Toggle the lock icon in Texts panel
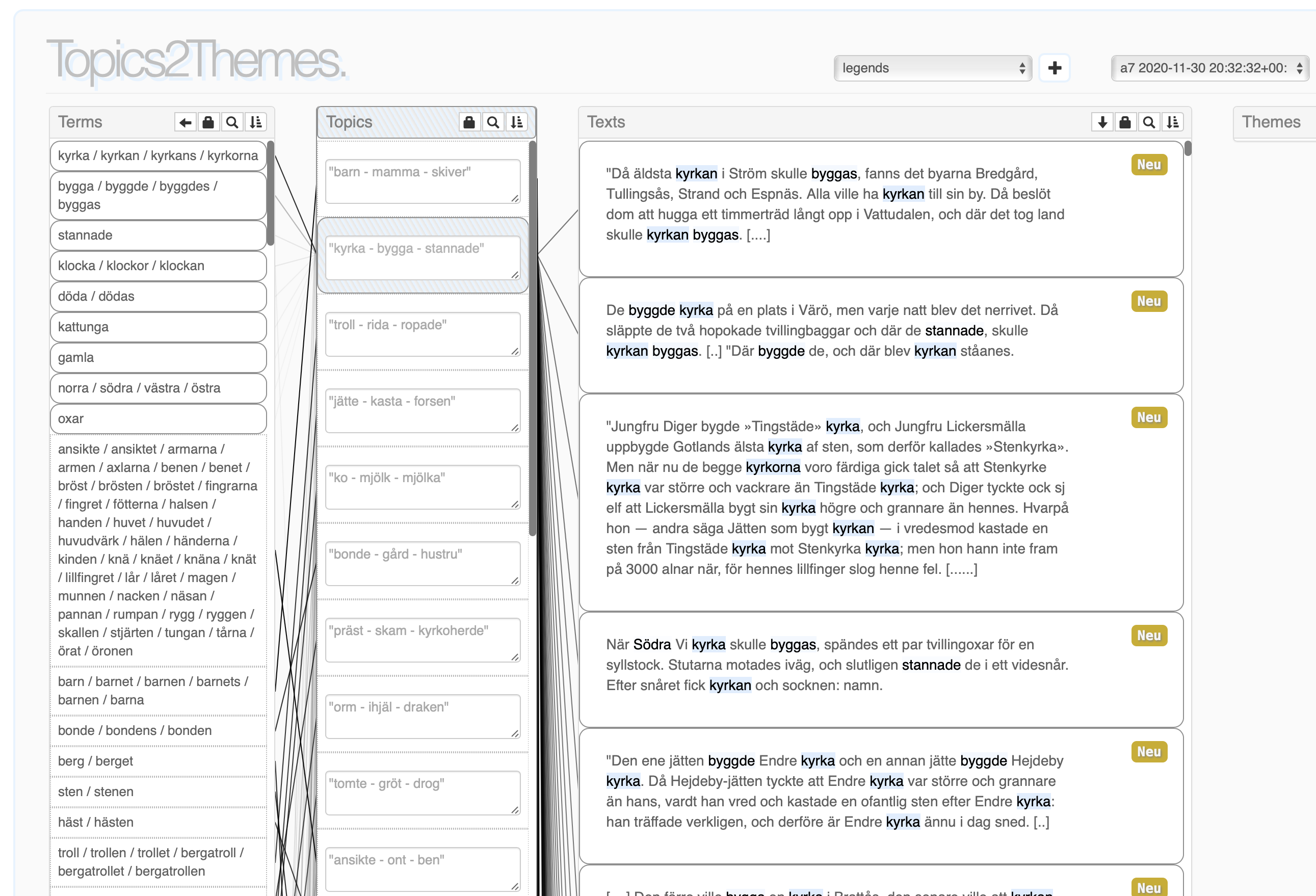The width and height of the screenshot is (1316, 896). click(1125, 122)
